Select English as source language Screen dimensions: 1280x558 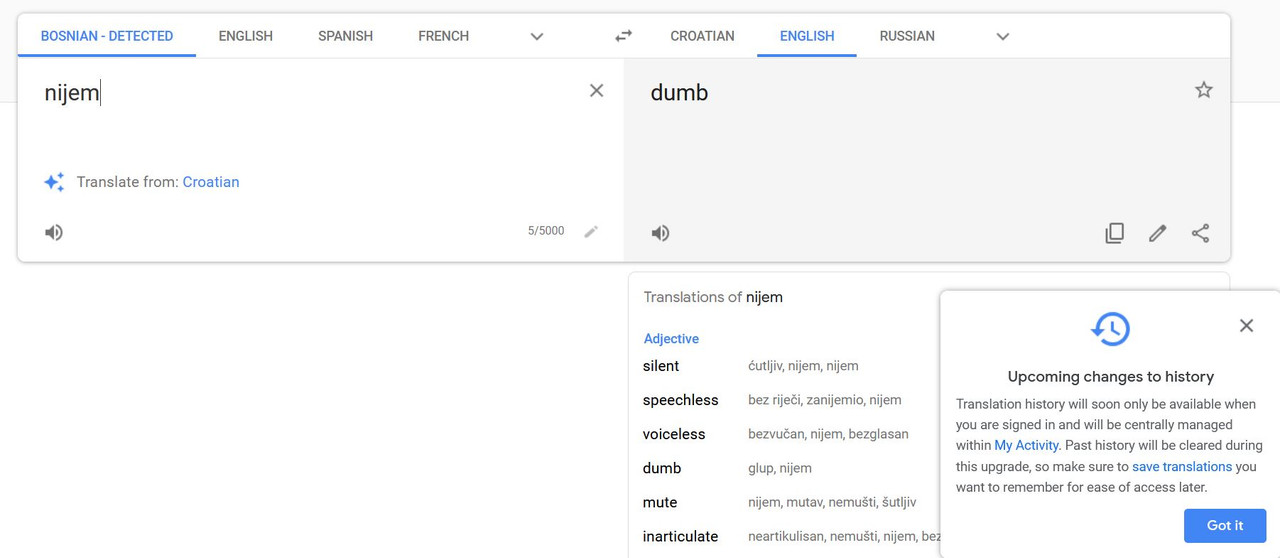246,36
